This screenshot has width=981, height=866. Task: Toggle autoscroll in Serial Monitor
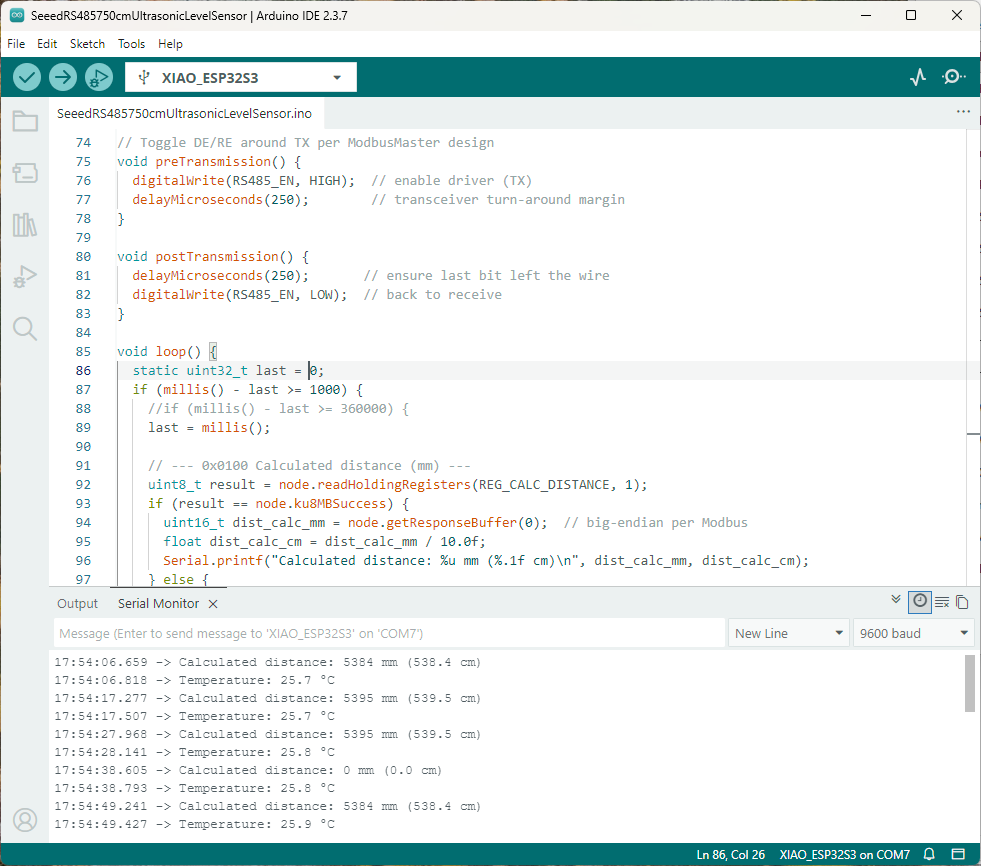click(x=896, y=600)
